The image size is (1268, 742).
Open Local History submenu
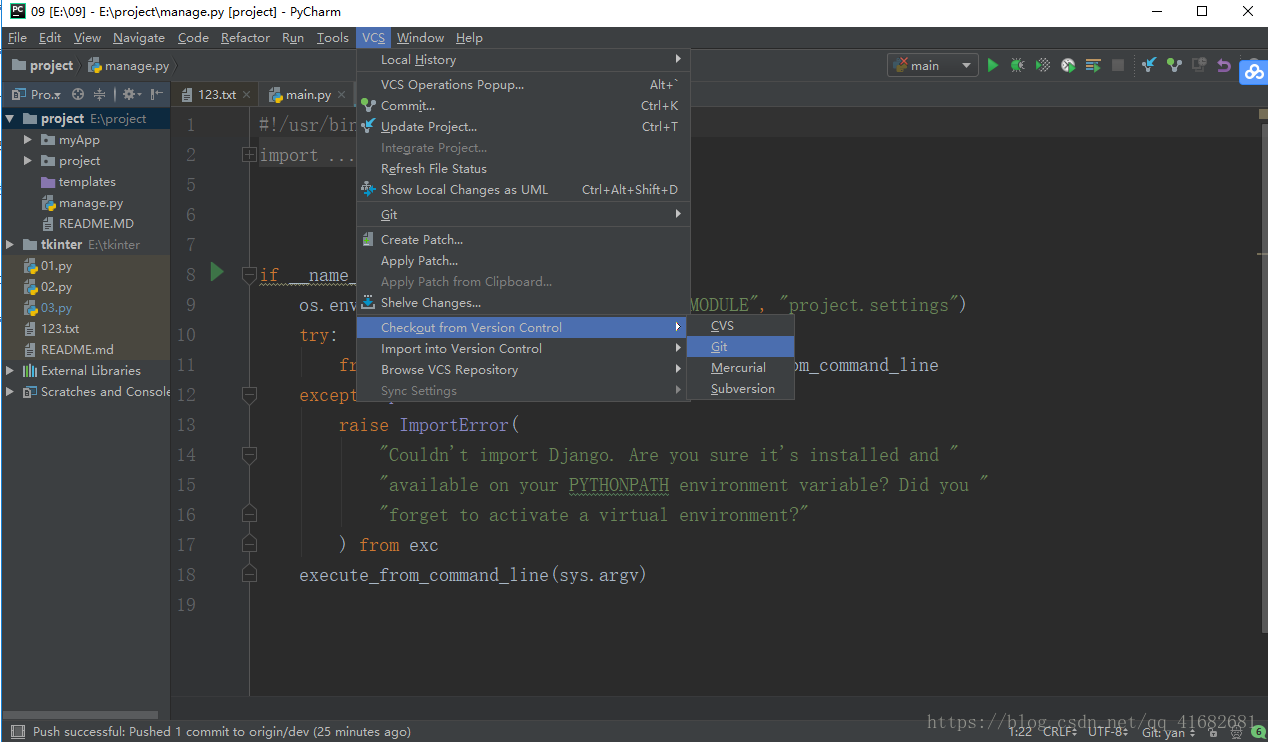pos(524,60)
